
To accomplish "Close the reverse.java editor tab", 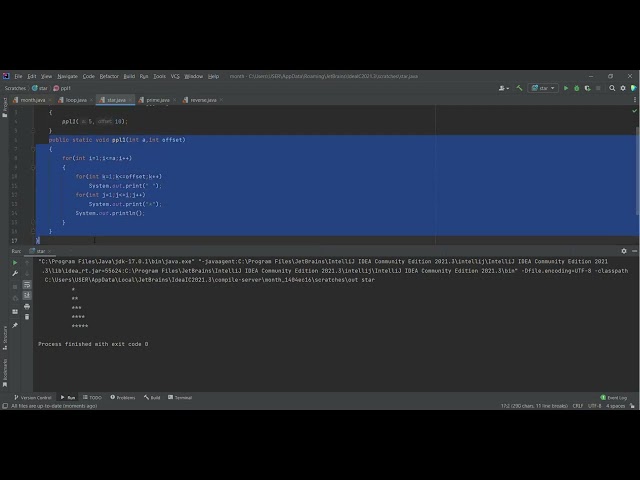I will (221, 100).
